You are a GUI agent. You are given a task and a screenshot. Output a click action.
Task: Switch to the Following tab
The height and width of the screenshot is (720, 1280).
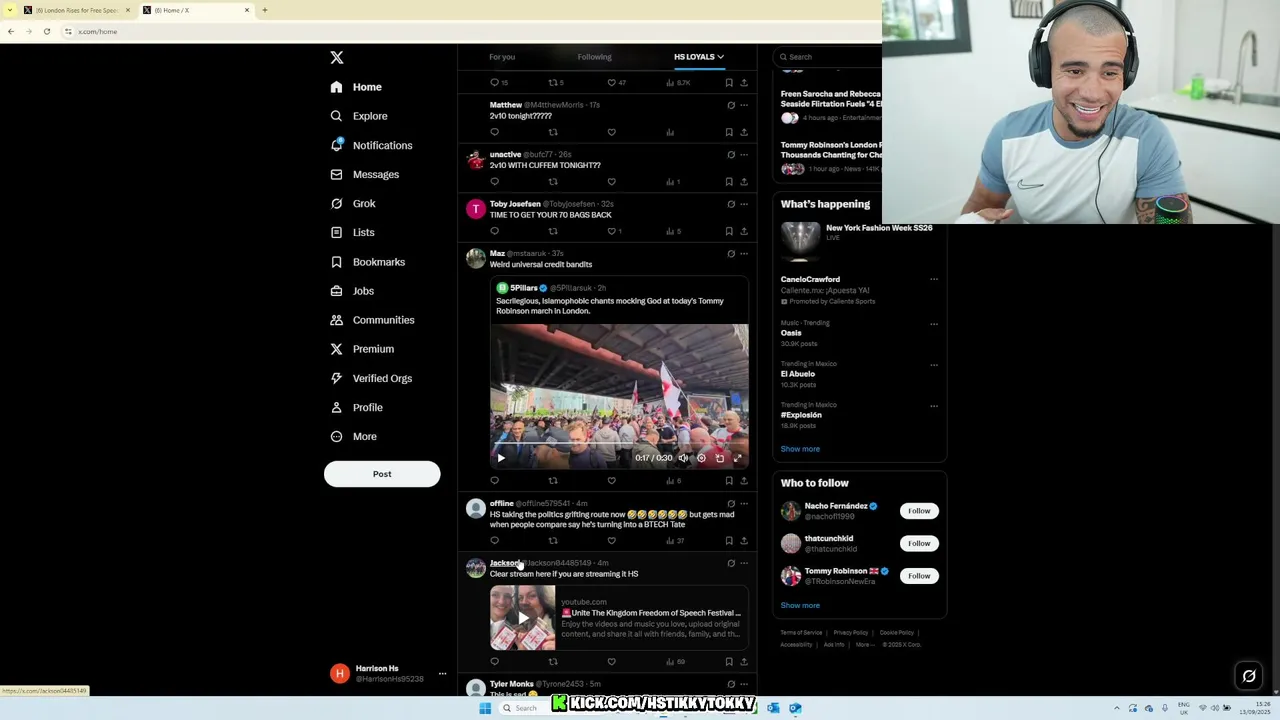coord(594,57)
